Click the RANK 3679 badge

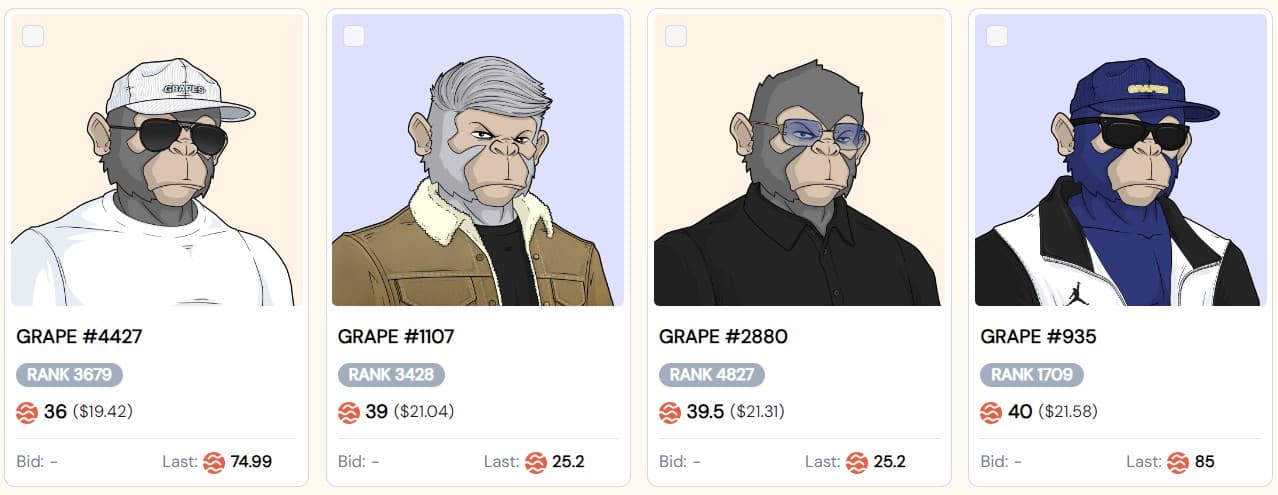tap(70, 375)
